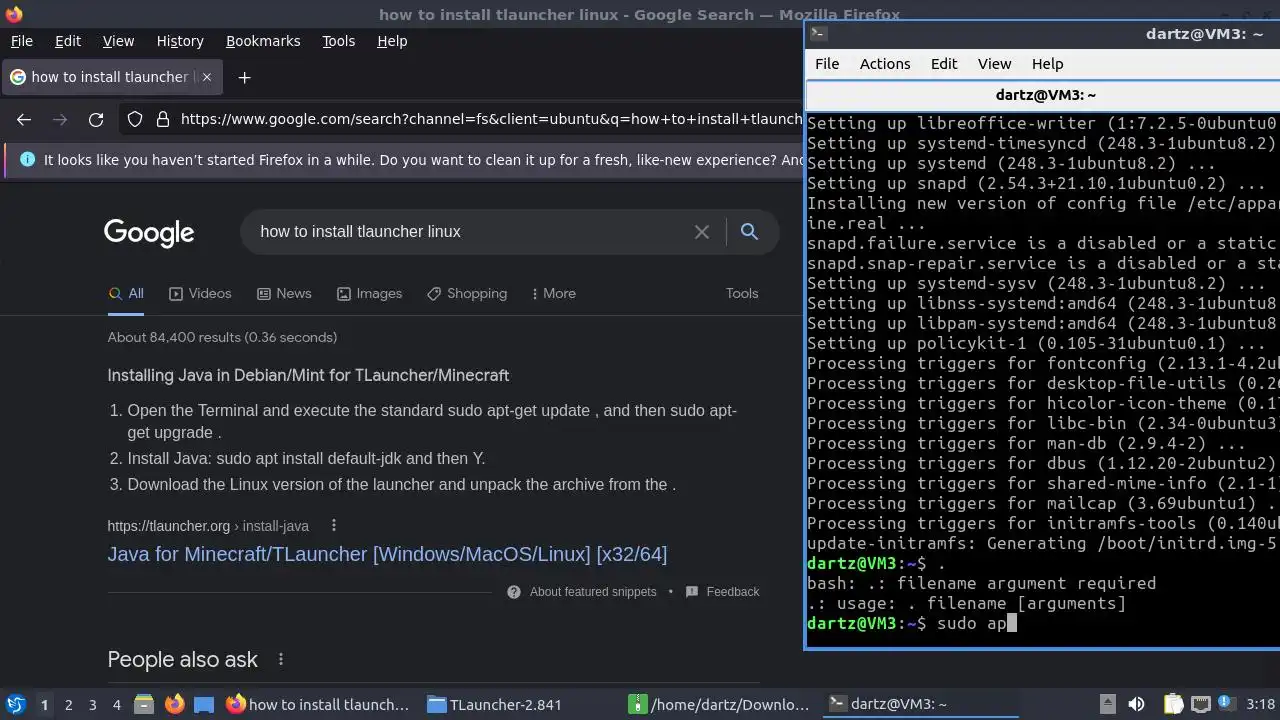Click the Firefox logo in the title bar
Viewport: 1280px width, 720px height.
point(14,14)
